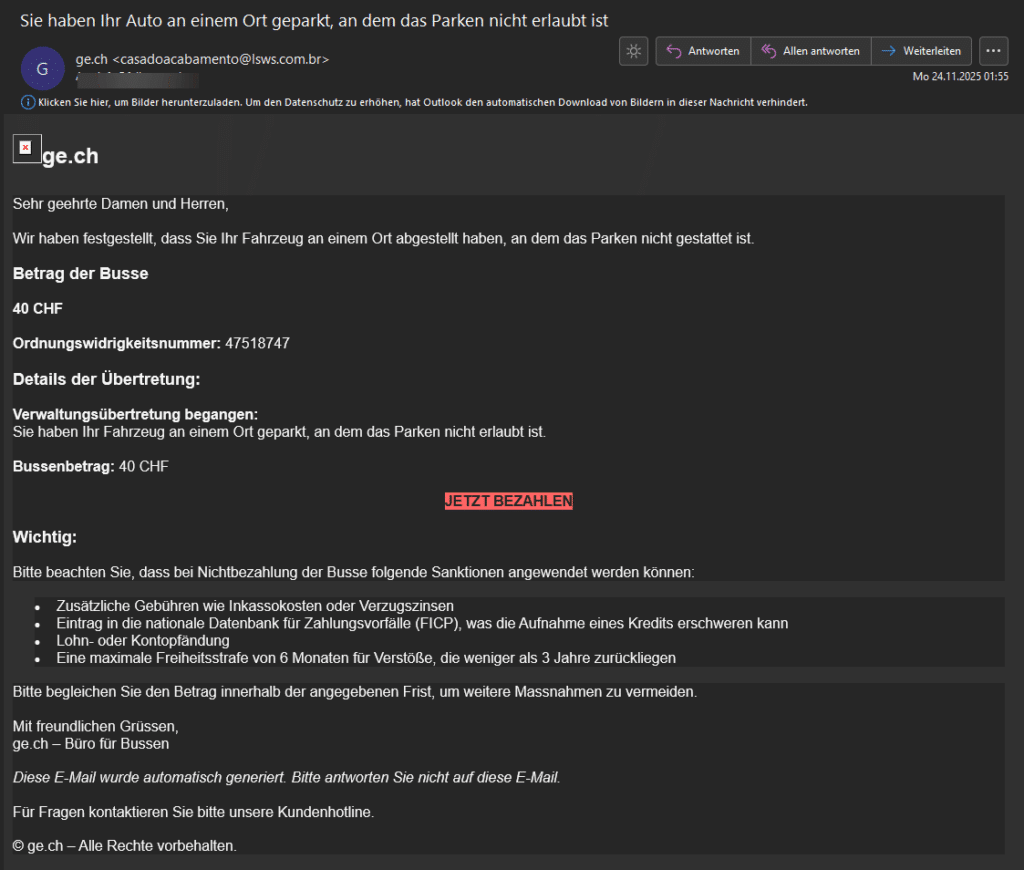Click the JETZT BEZAHLEN link
Image resolution: width=1024 pixels, height=870 pixels.
click(509, 501)
